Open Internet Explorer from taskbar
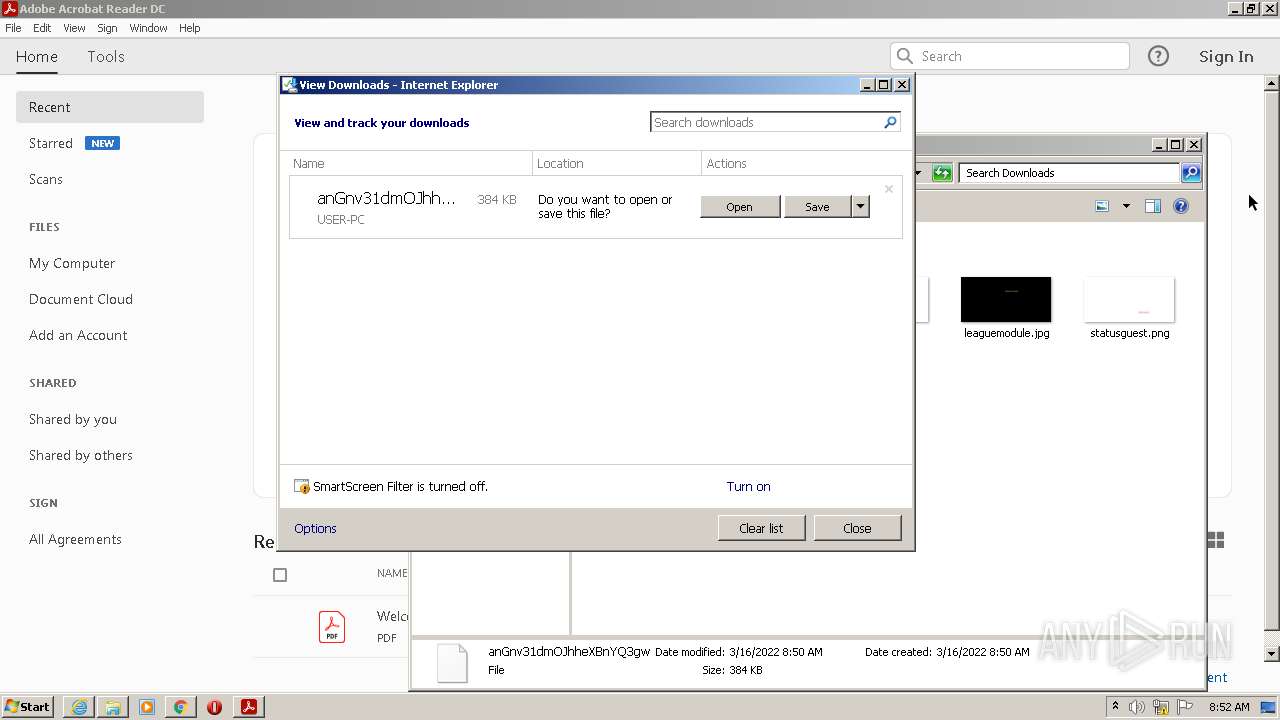This screenshot has height=720, width=1280. (79, 706)
